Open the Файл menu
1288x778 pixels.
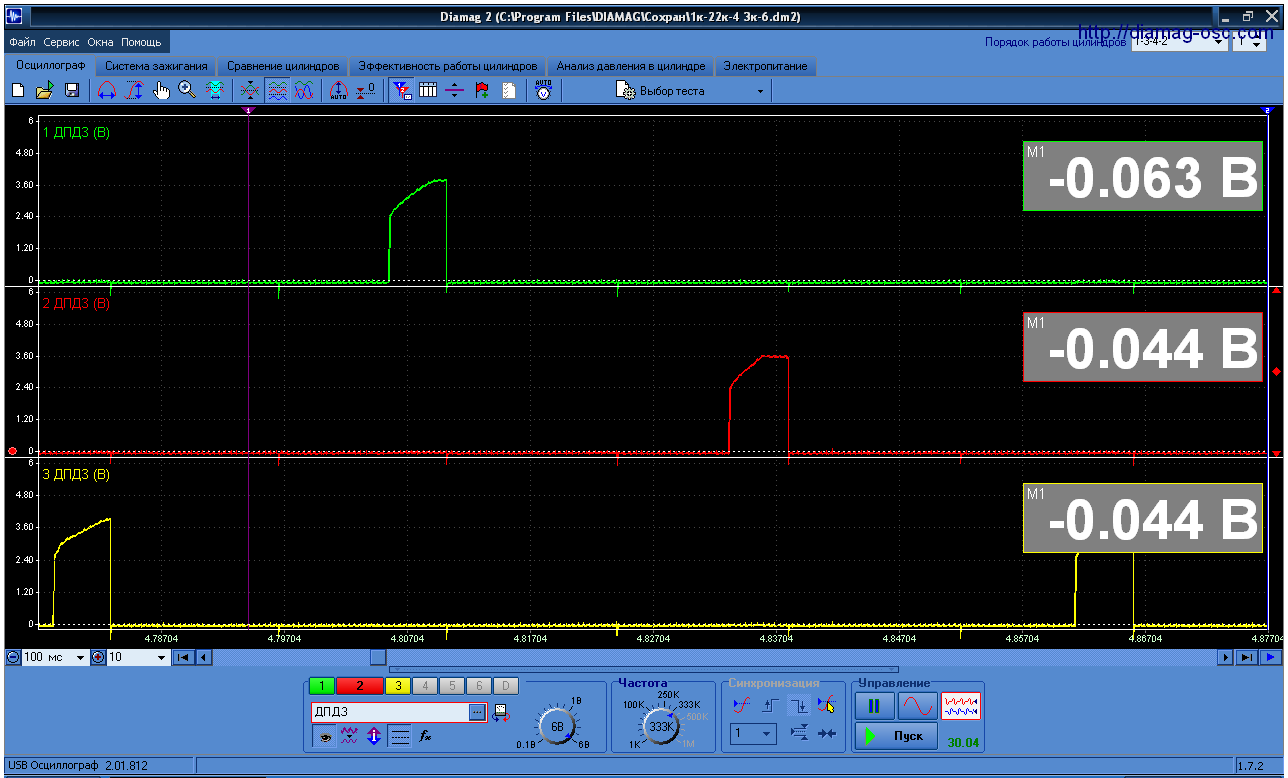point(22,43)
